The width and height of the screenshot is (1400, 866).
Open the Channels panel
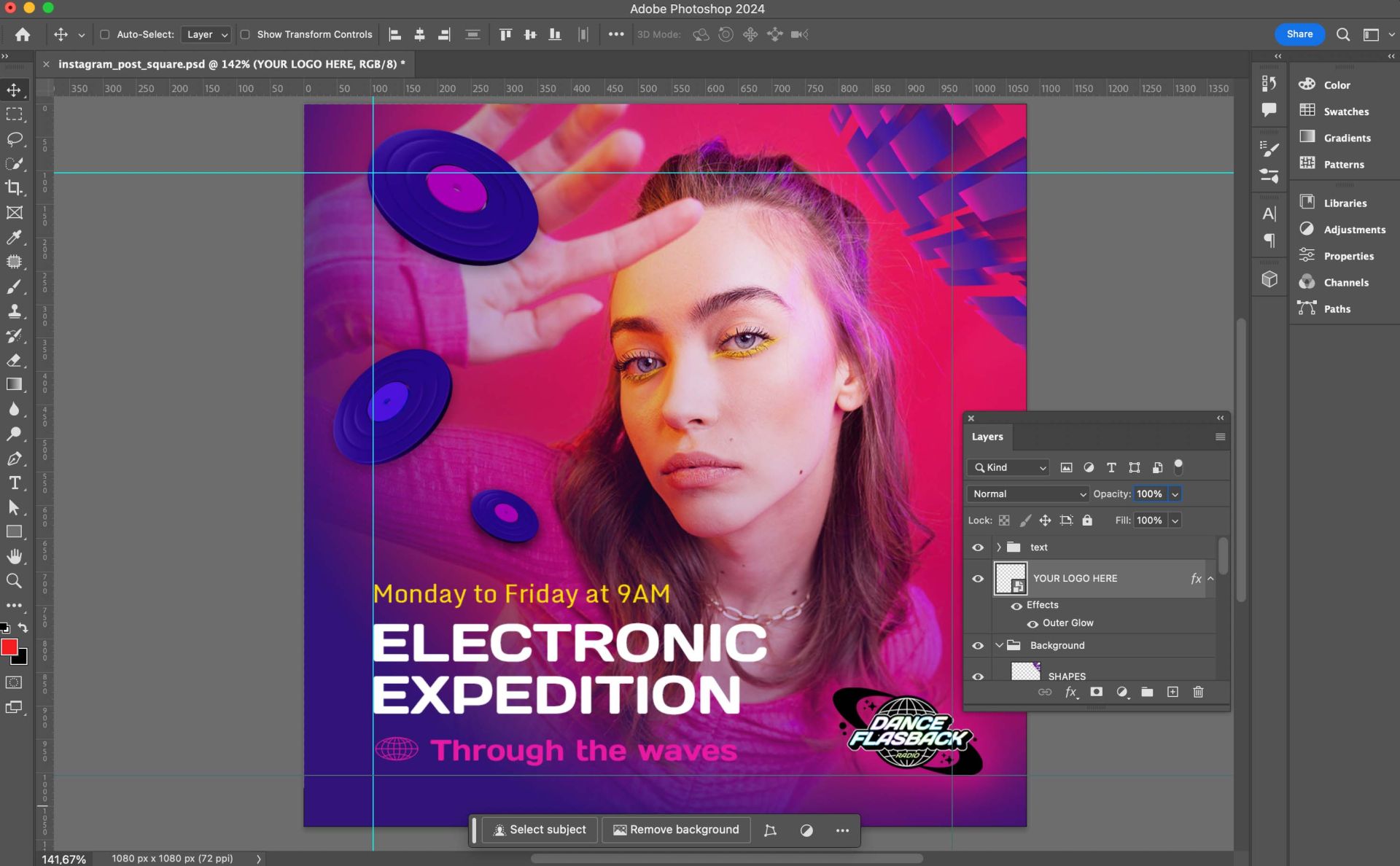tap(1345, 282)
